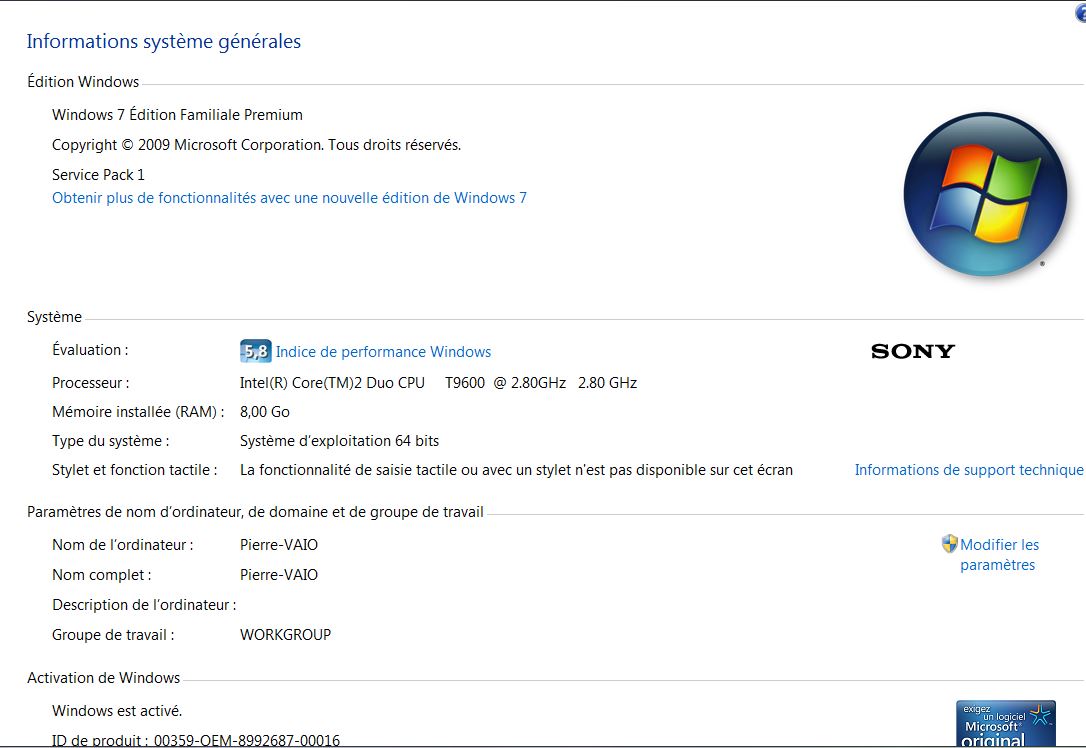Screen dimensions: 1086x748
Task: Click the processor value Intel Core 2 Duo T9600
Action: [x=438, y=383]
